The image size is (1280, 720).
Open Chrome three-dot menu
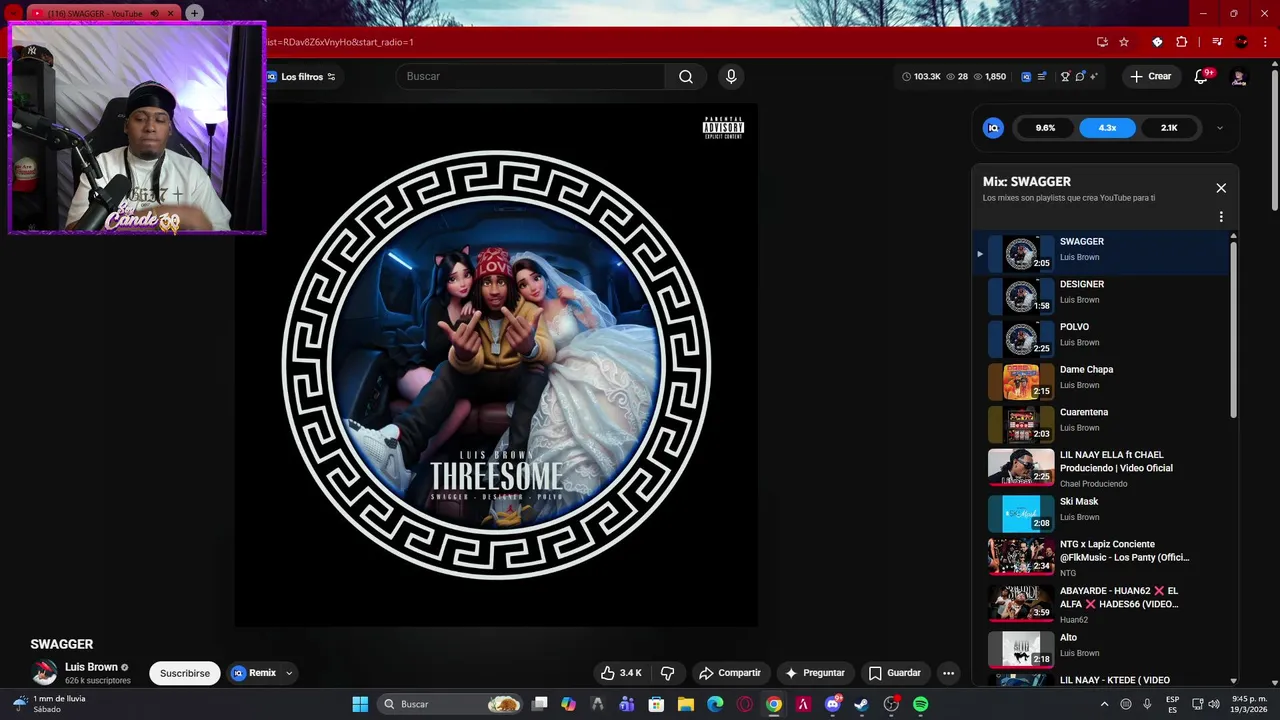[1265, 42]
